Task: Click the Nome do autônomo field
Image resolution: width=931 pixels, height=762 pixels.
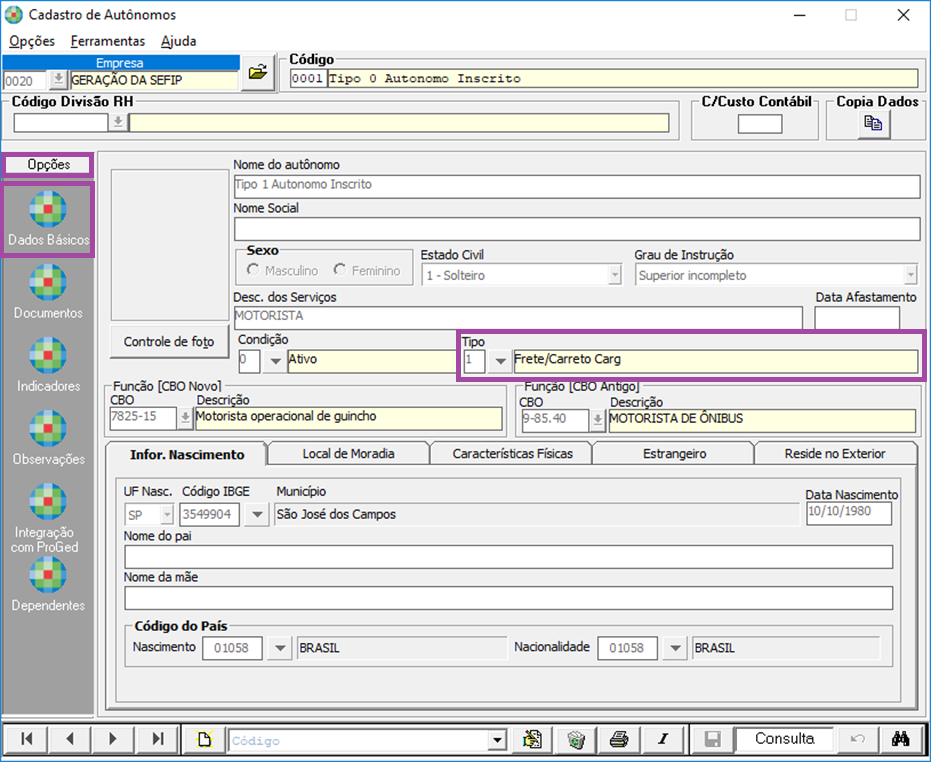Action: (577, 186)
